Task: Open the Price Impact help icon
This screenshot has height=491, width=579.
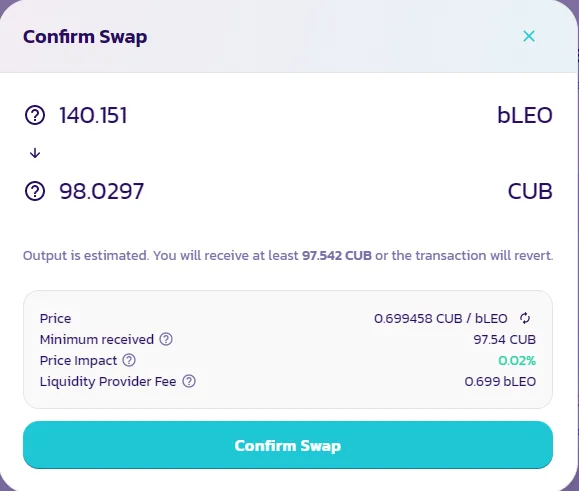Action: 129,360
